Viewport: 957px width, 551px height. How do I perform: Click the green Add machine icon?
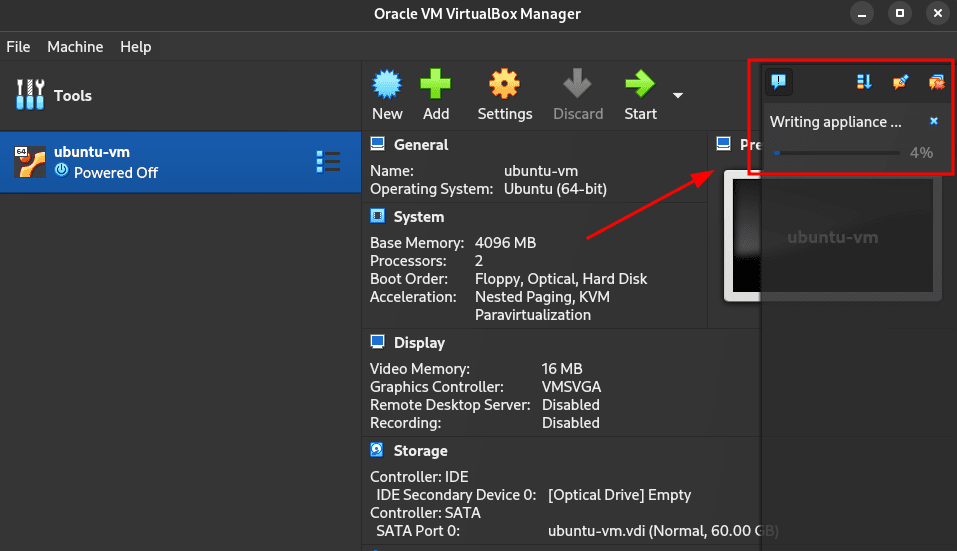point(435,84)
